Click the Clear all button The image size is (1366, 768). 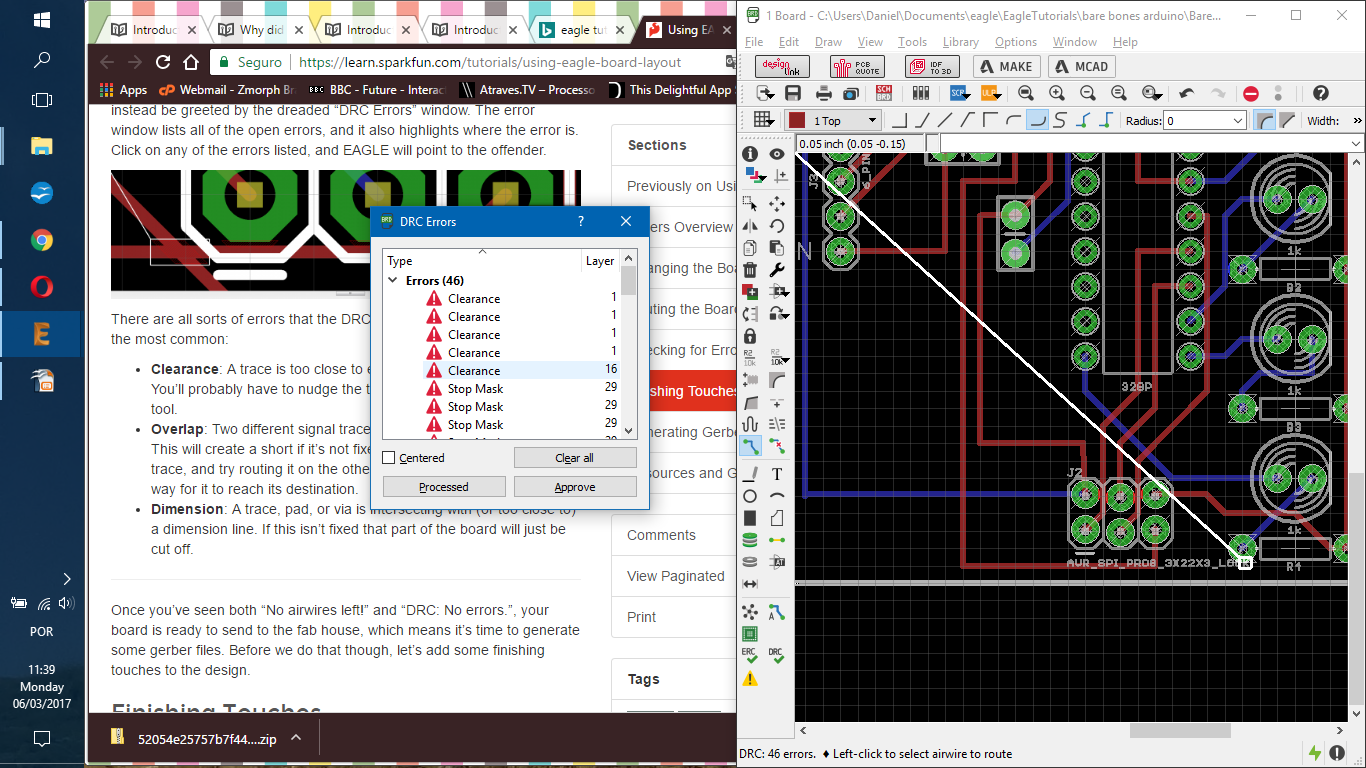pos(574,458)
